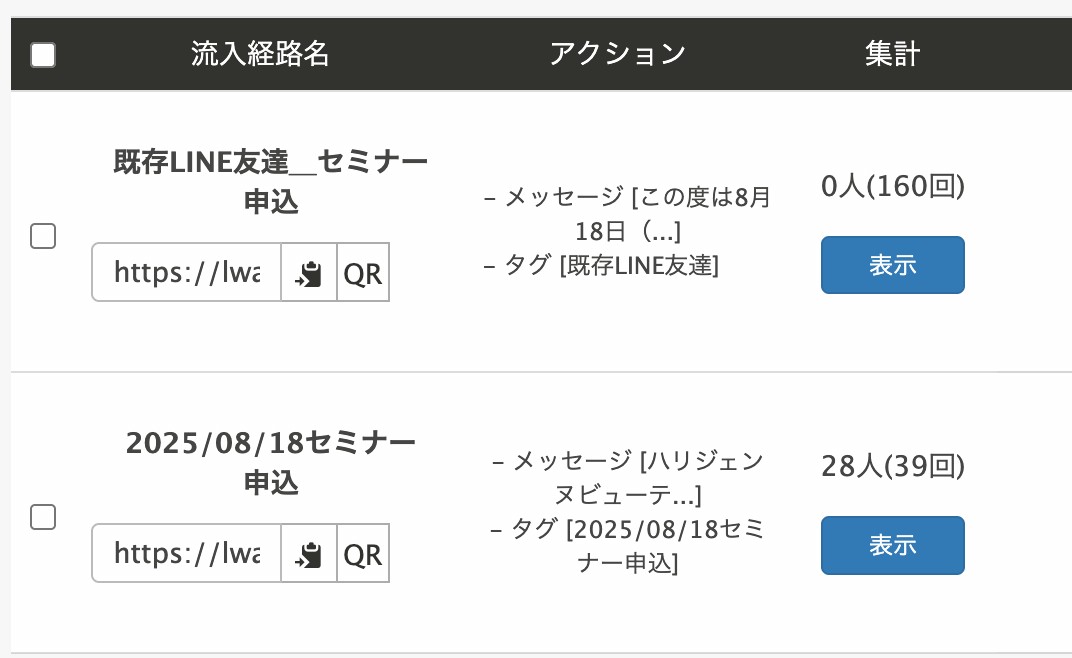Viewport: 1072px width, 658px height.
Task: Check the 2025/08/18セミナー申込 row checkbox
Action: [x=43, y=517]
